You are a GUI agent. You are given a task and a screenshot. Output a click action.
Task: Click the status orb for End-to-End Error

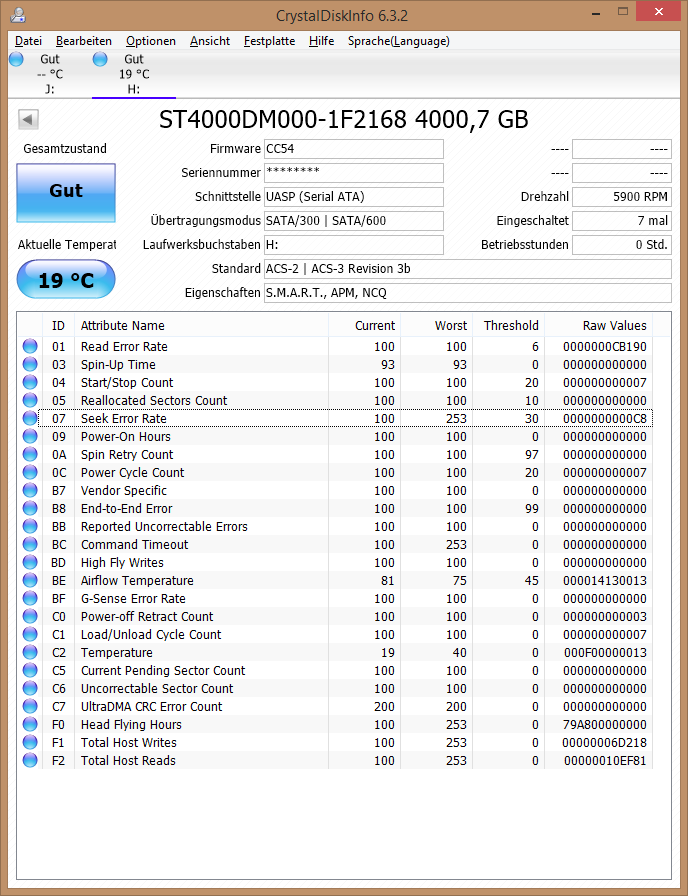pyautogui.click(x=30, y=508)
